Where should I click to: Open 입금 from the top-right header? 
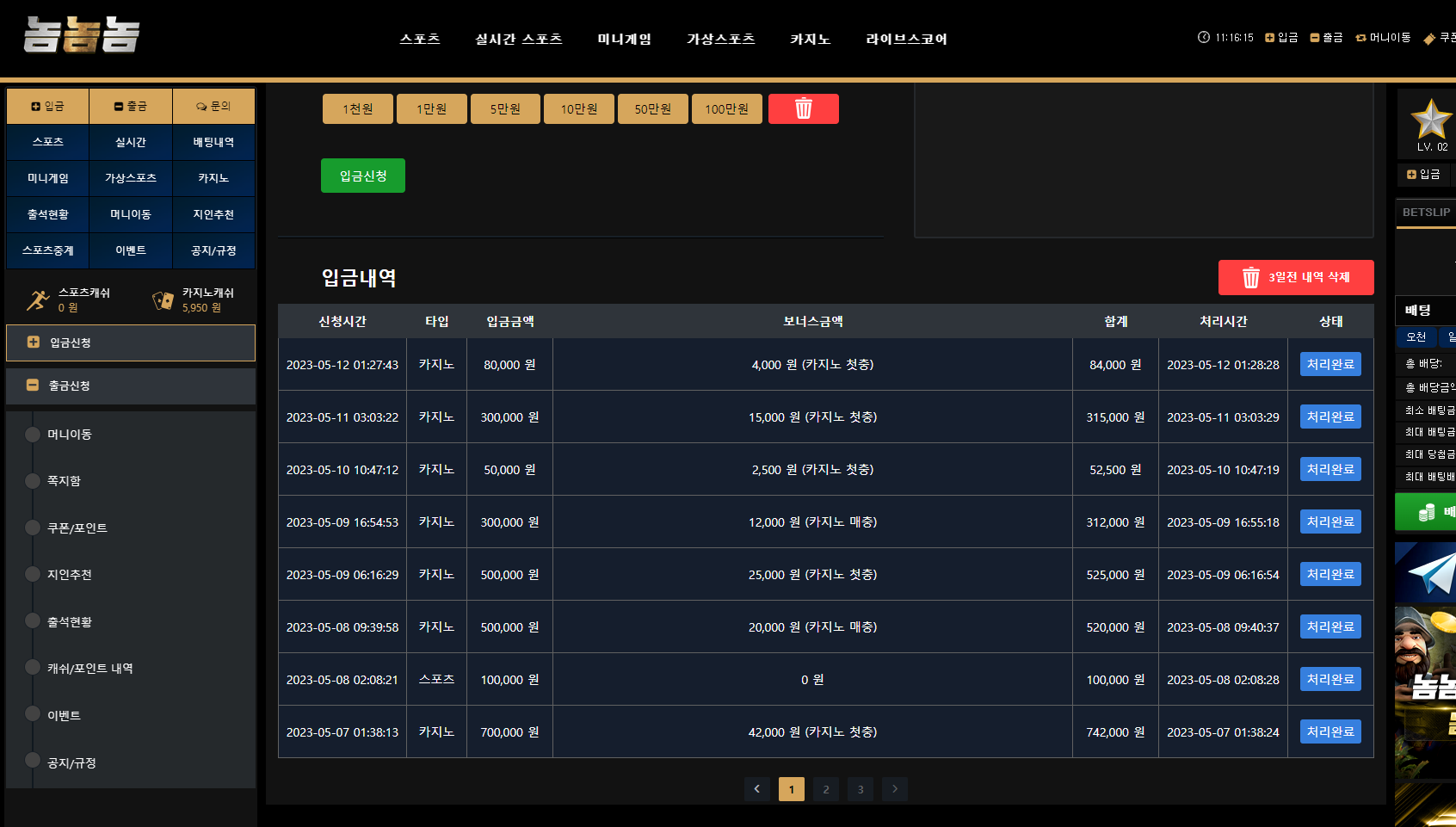click(1281, 38)
